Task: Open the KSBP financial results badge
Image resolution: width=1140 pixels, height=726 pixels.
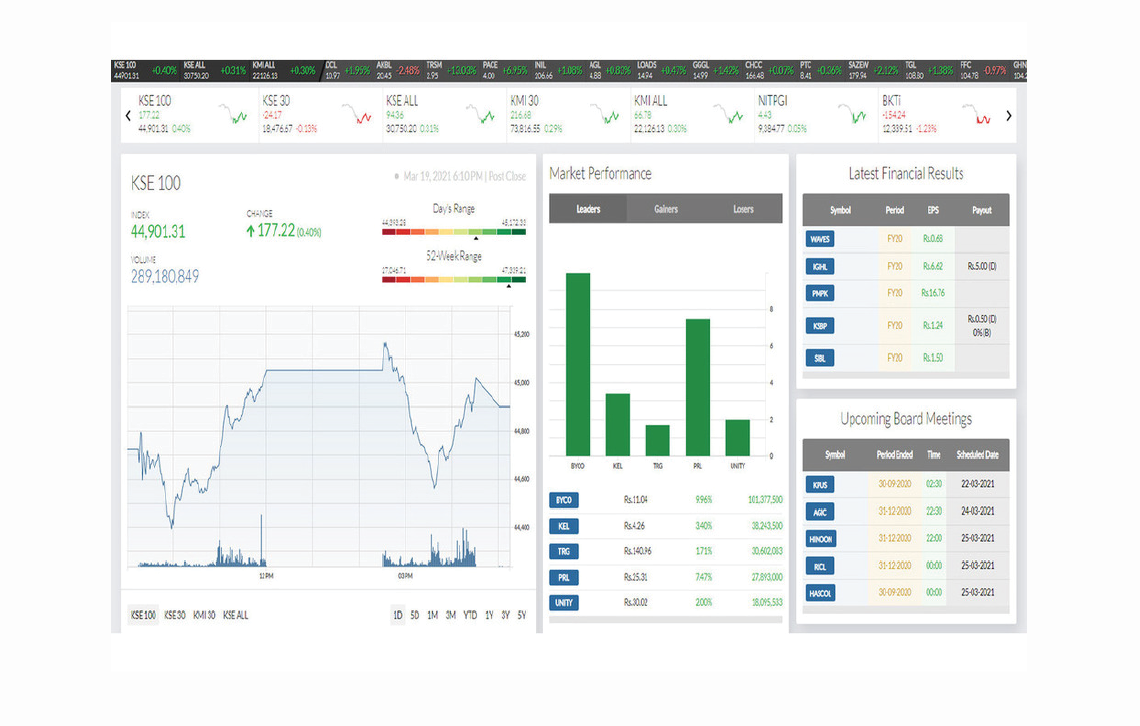Action: (x=819, y=326)
